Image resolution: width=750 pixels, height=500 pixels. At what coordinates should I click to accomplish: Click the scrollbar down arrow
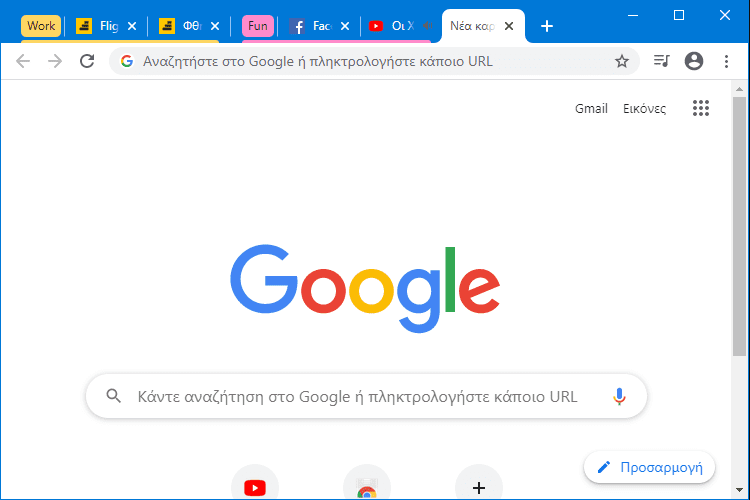(739, 490)
